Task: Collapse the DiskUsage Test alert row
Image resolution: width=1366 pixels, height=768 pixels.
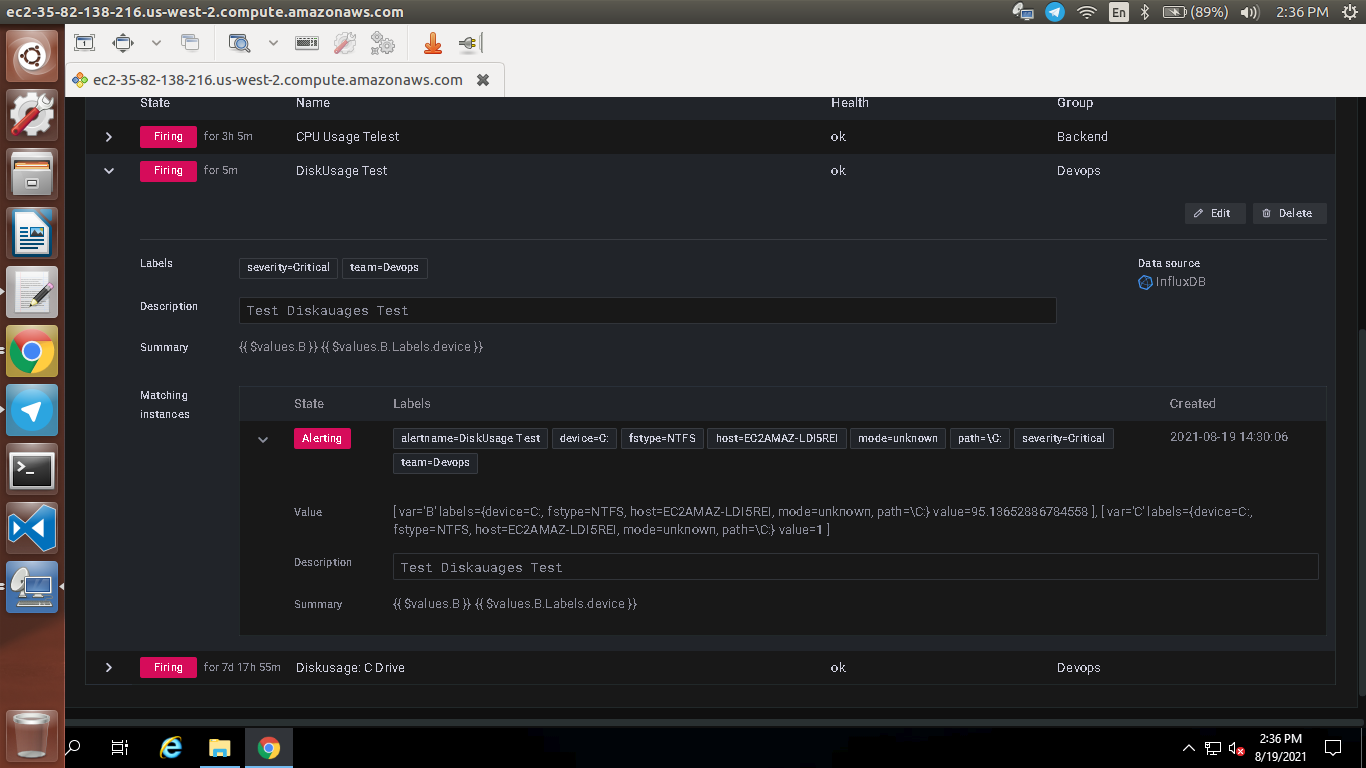Action: pos(109,170)
